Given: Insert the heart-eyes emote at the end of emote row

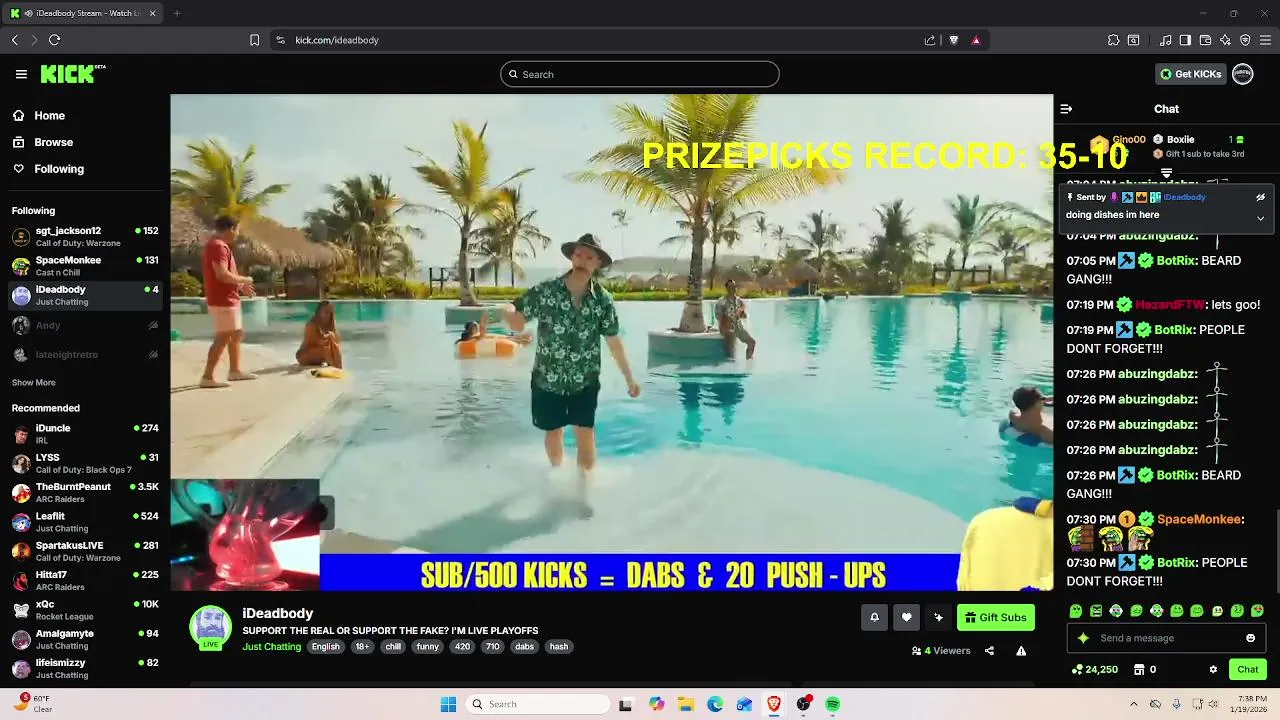Looking at the screenshot, I should tap(1257, 611).
